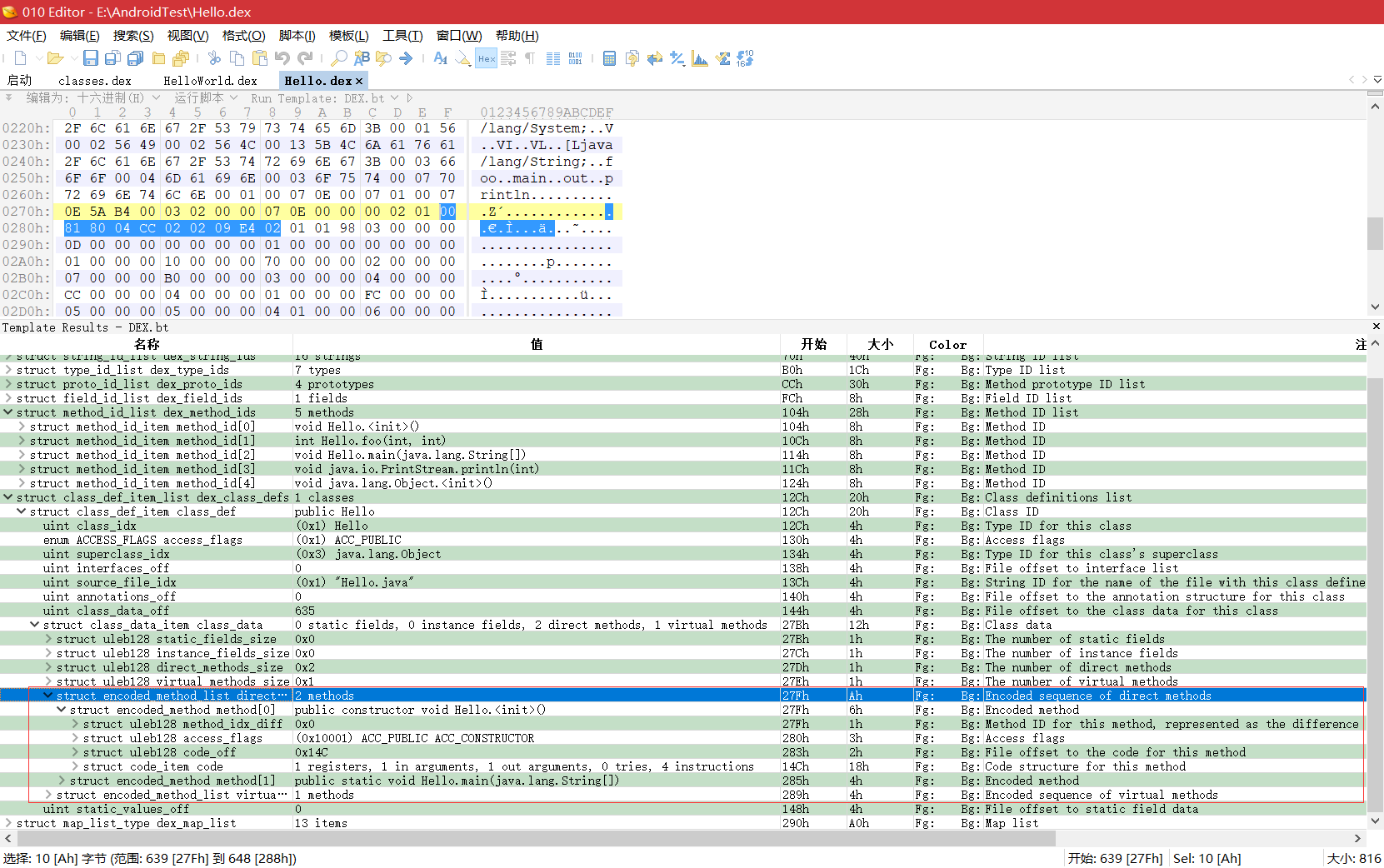Run the template with the play arrow
The image size is (1384, 868).
pyautogui.click(x=408, y=97)
